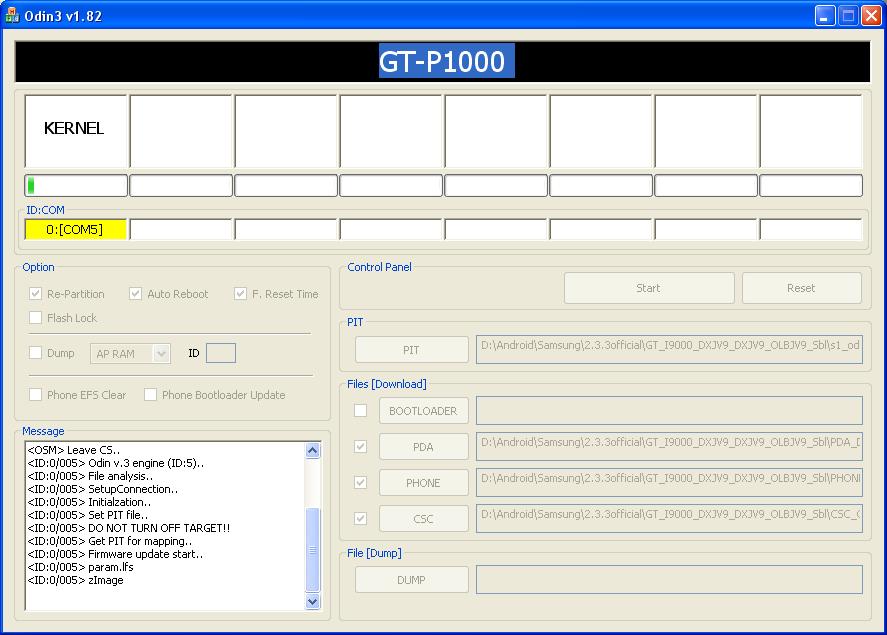Click the 'zImage' log line

(x=75, y=580)
